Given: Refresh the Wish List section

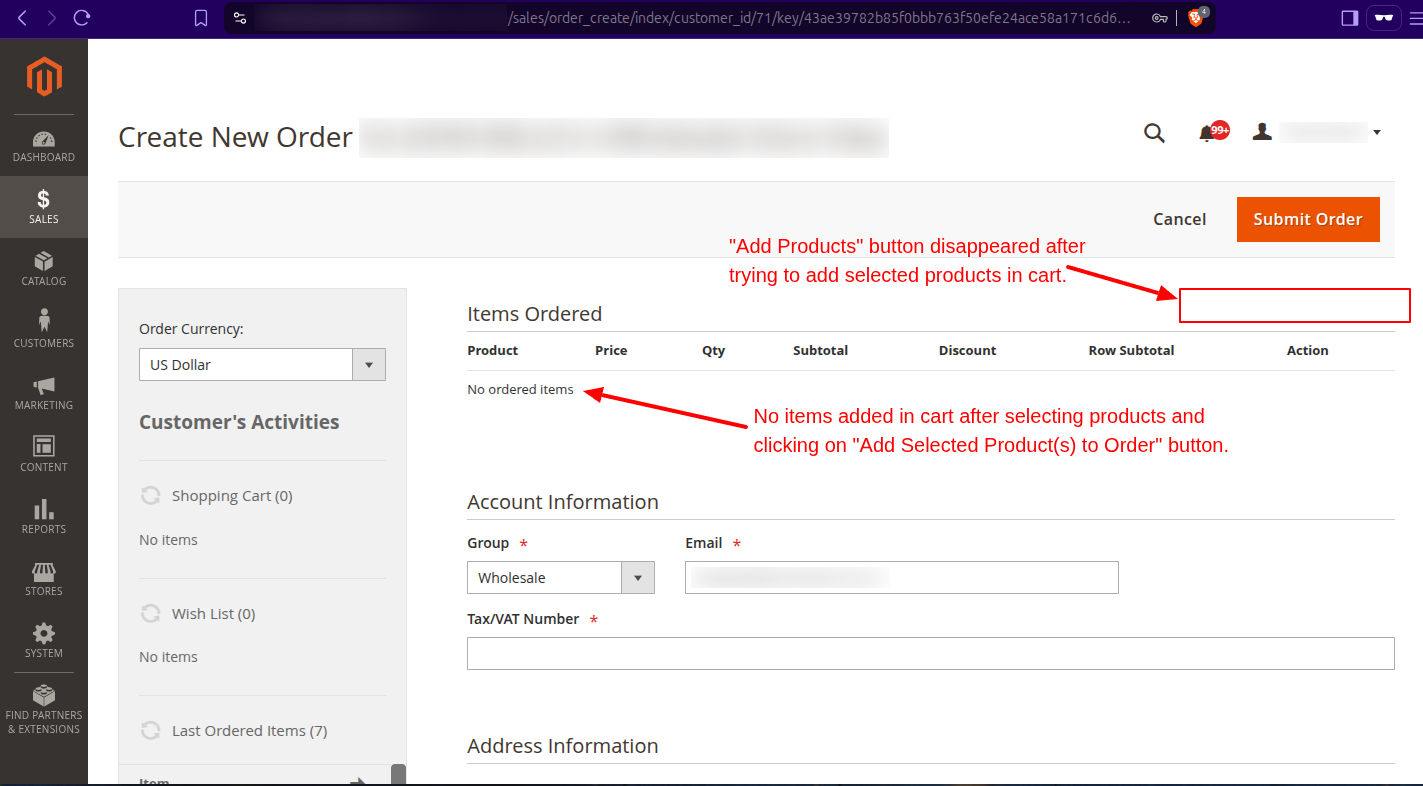Looking at the screenshot, I should coord(151,614).
